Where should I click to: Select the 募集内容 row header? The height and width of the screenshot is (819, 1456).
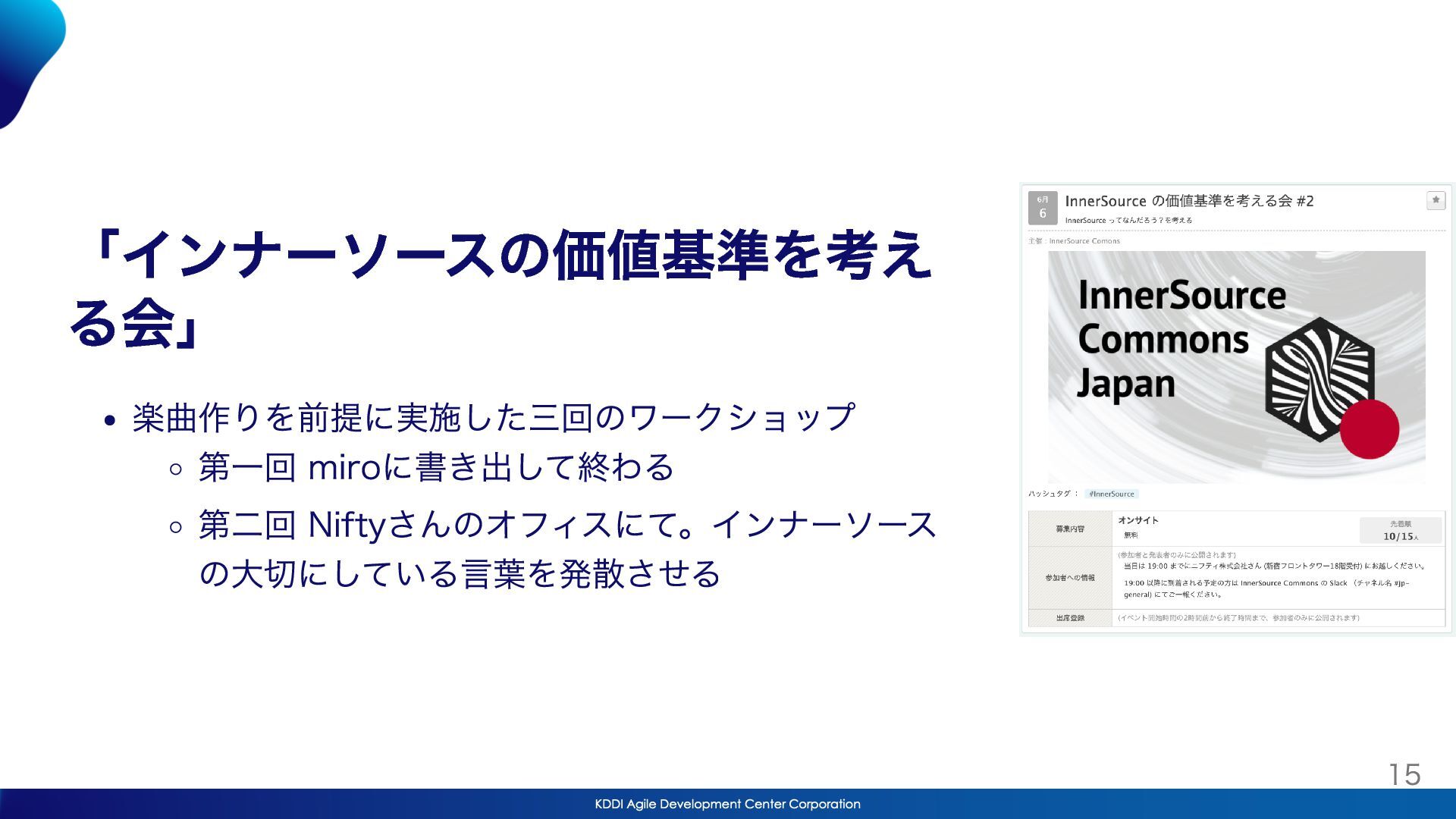pos(1069,529)
